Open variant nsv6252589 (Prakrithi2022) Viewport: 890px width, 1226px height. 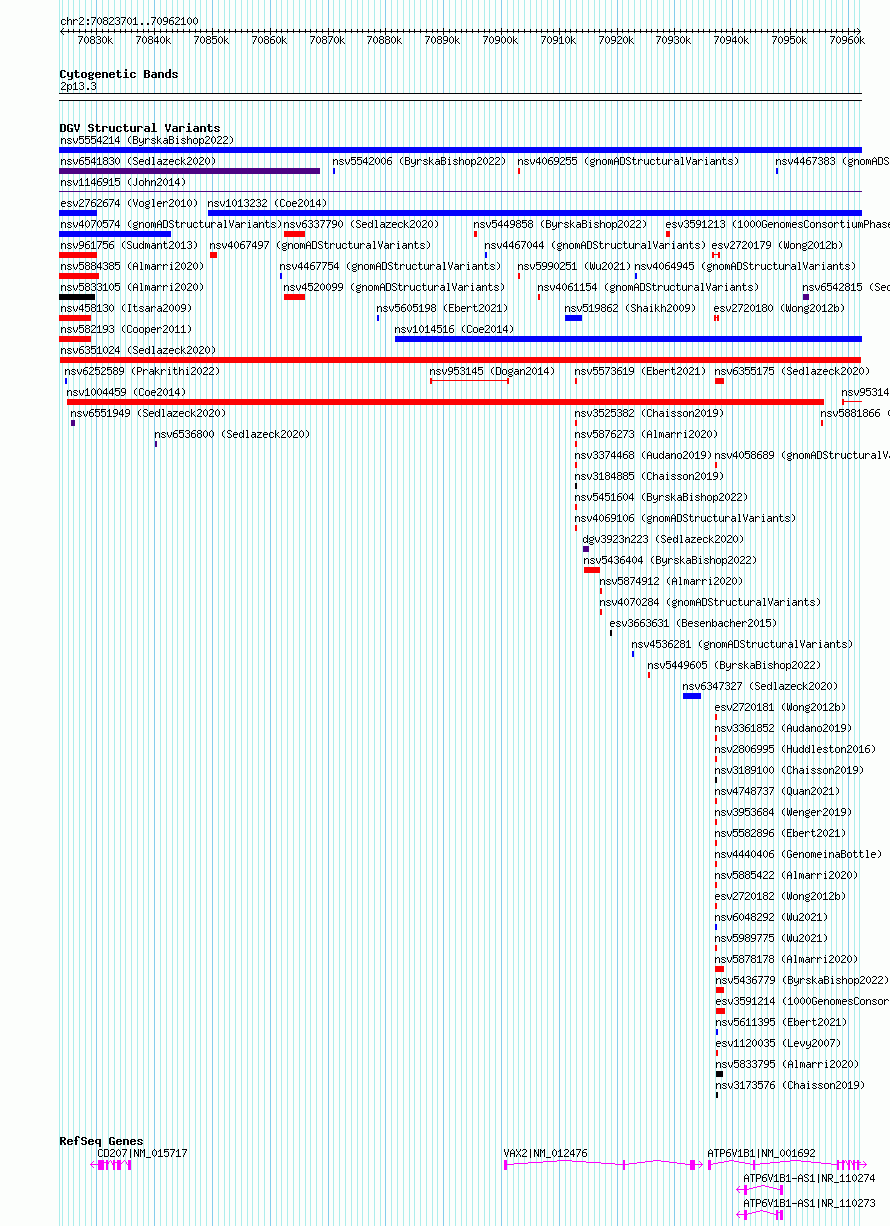click(142, 372)
